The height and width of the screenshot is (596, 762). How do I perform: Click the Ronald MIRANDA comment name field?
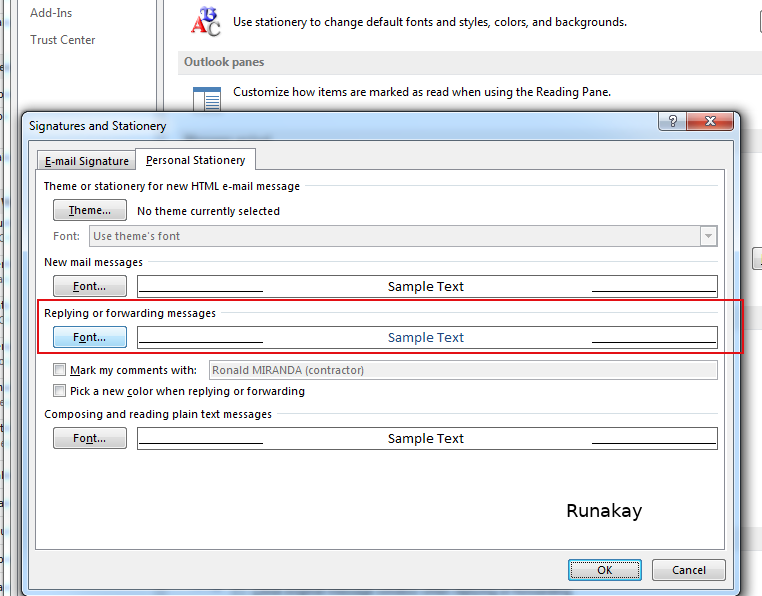(463, 370)
